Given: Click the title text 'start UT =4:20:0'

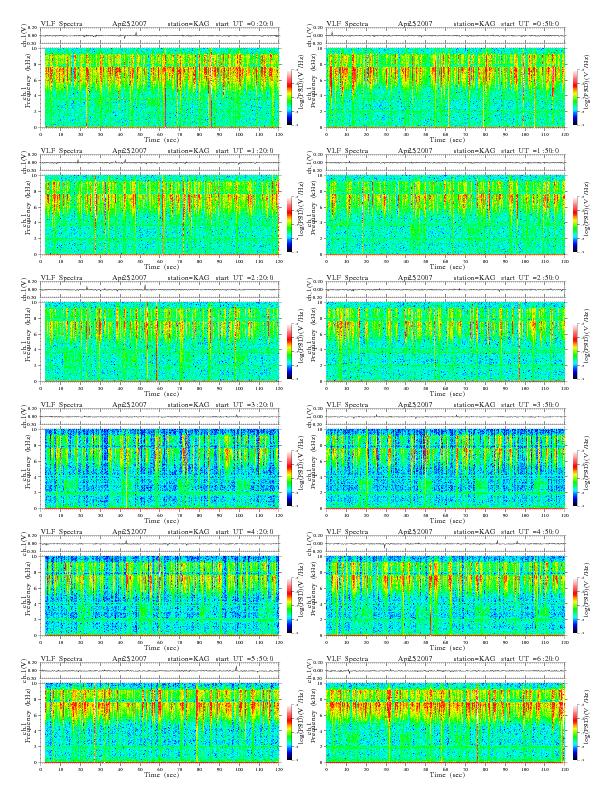Looking at the screenshot, I should [245, 531].
